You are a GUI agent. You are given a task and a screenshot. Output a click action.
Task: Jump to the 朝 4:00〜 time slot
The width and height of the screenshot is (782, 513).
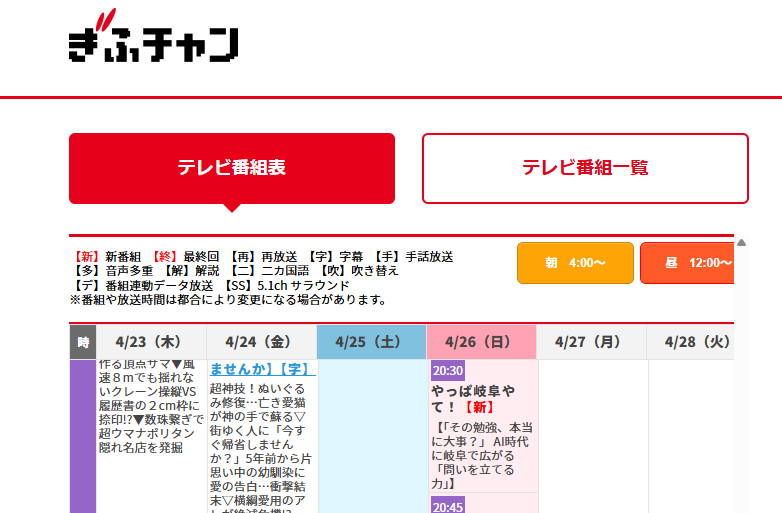coord(575,263)
